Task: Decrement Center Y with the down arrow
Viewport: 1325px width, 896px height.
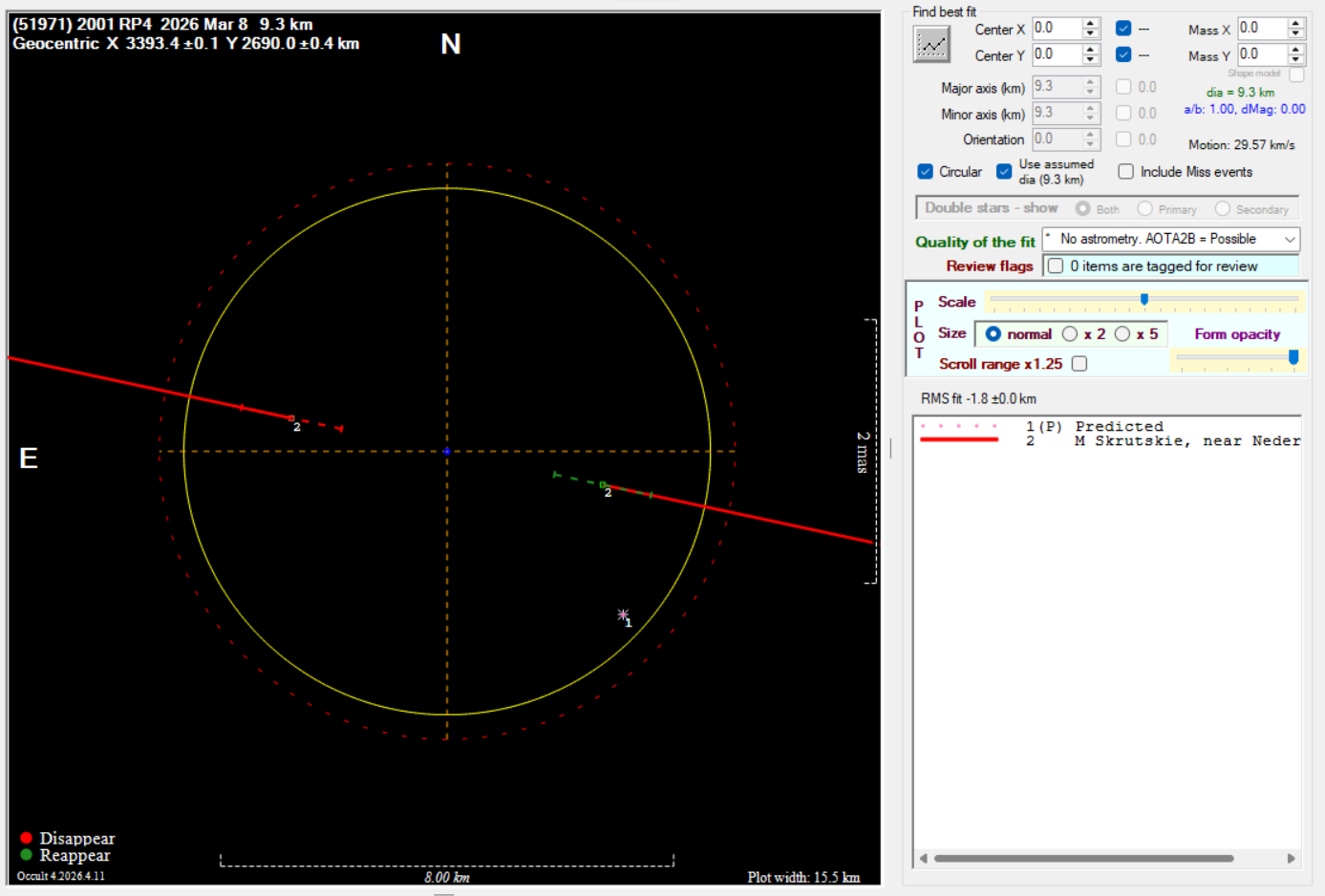Action: pos(1090,60)
